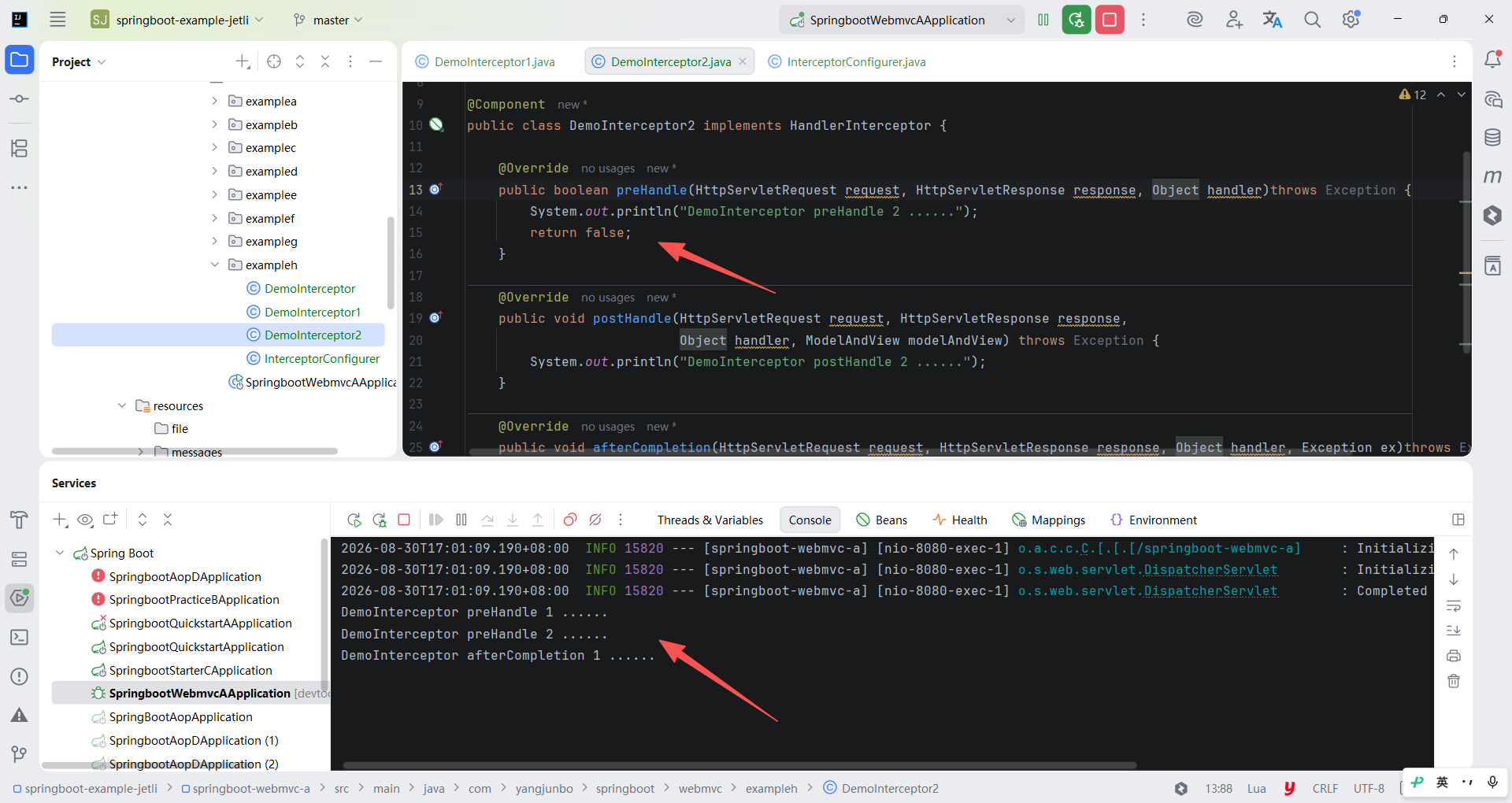Collapse the exampleh package
The height and width of the screenshot is (803, 1512).
click(x=214, y=265)
